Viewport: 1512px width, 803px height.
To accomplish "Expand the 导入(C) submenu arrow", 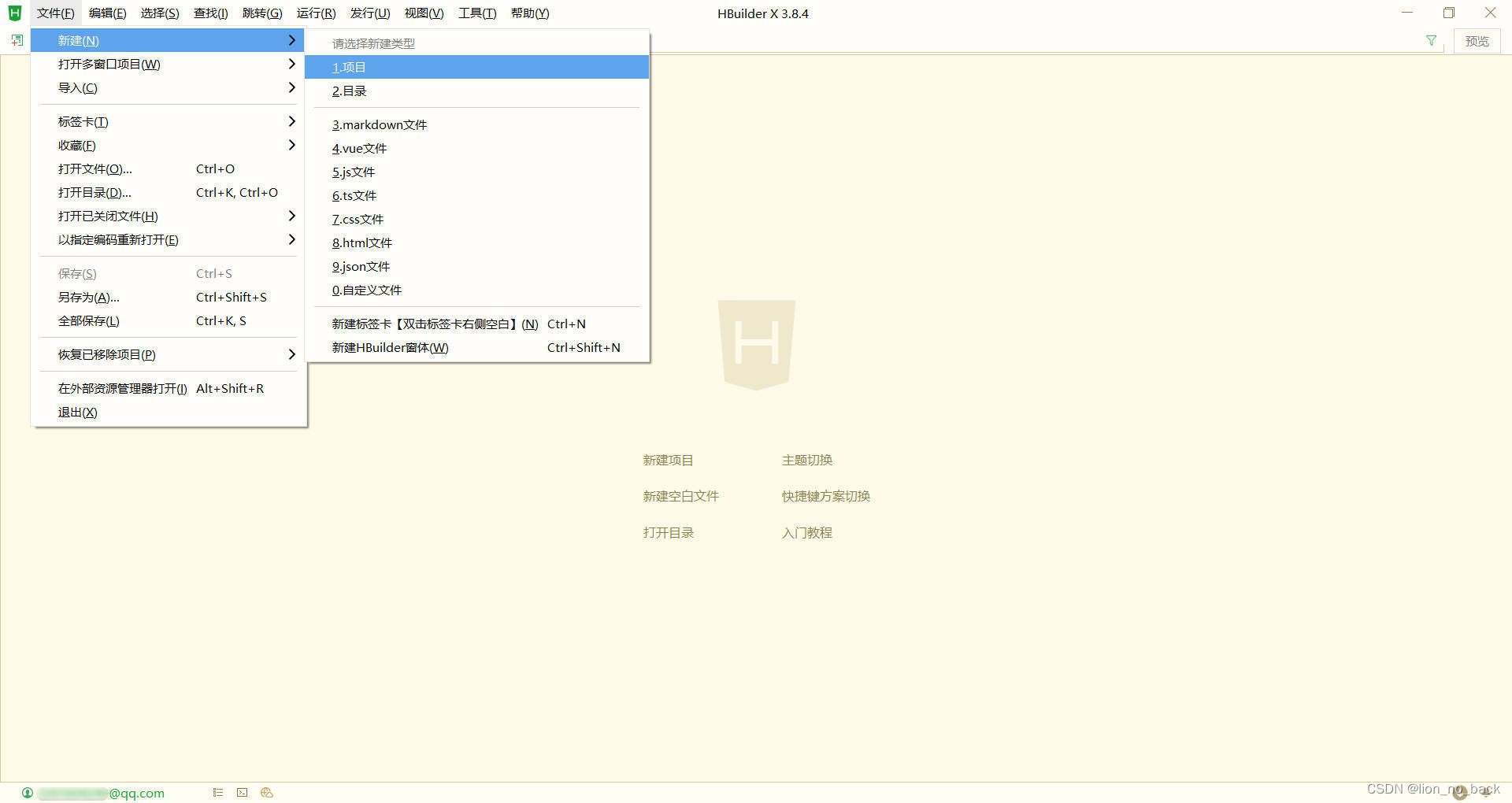I will click(291, 87).
